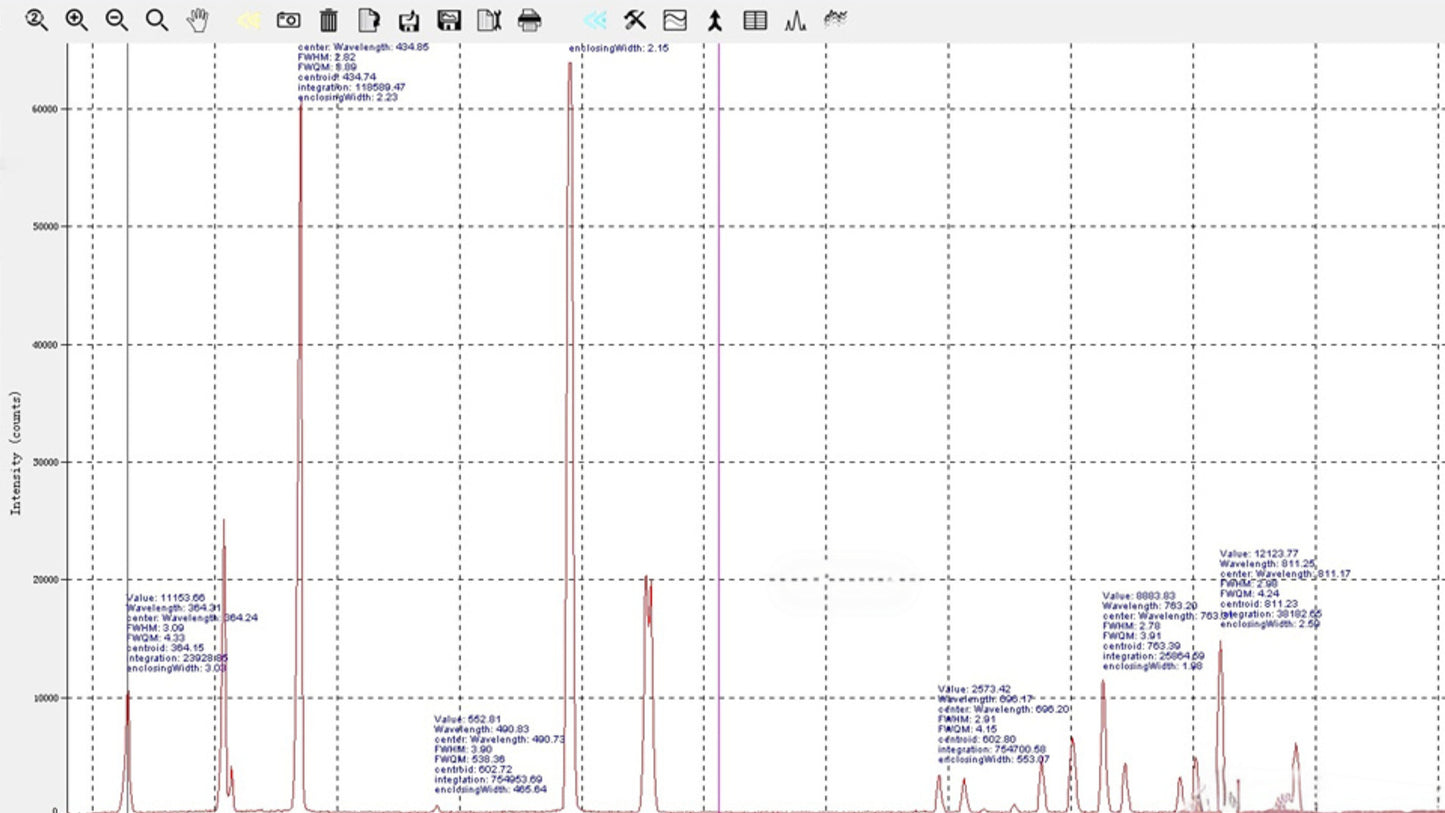Image resolution: width=1445 pixels, height=813 pixels.
Task: Click the document with arrow icon
Action: pyautogui.click(x=369, y=20)
